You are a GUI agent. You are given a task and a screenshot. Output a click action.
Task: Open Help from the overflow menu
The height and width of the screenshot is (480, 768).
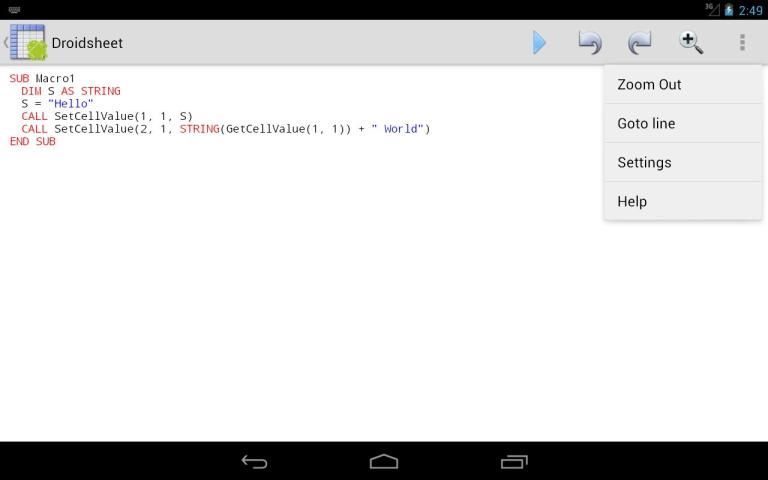pyautogui.click(x=632, y=202)
